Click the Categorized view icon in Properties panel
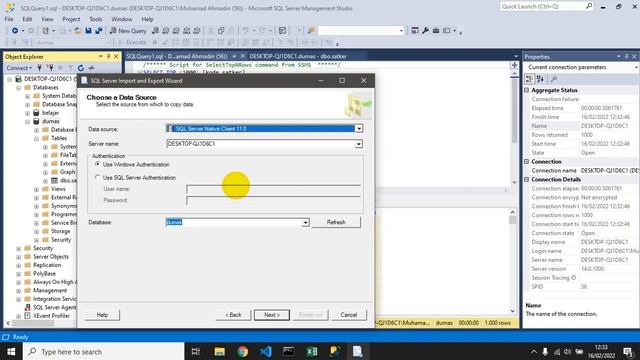The height and width of the screenshot is (360, 640). coord(529,79)
